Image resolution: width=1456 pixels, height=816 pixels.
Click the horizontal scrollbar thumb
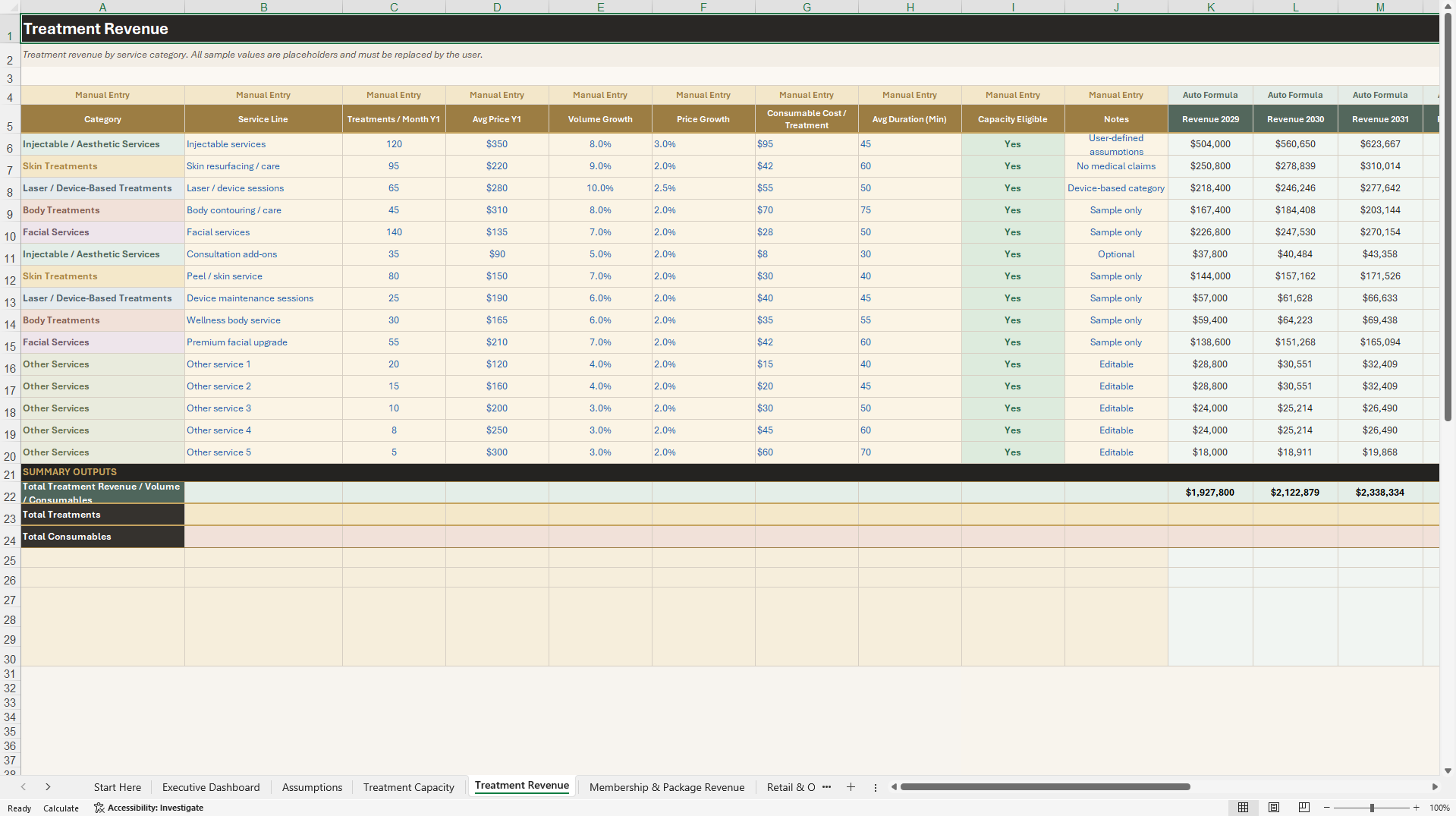(1045, 787)
